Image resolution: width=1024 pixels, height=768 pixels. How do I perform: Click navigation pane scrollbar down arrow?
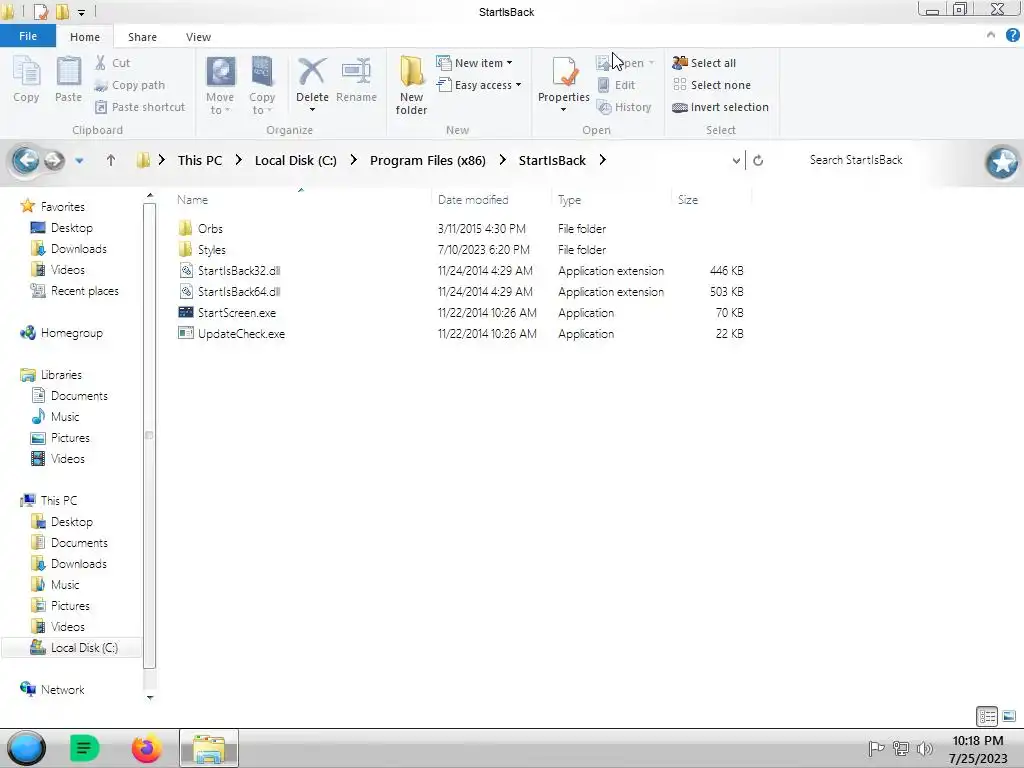pos(150,697)
